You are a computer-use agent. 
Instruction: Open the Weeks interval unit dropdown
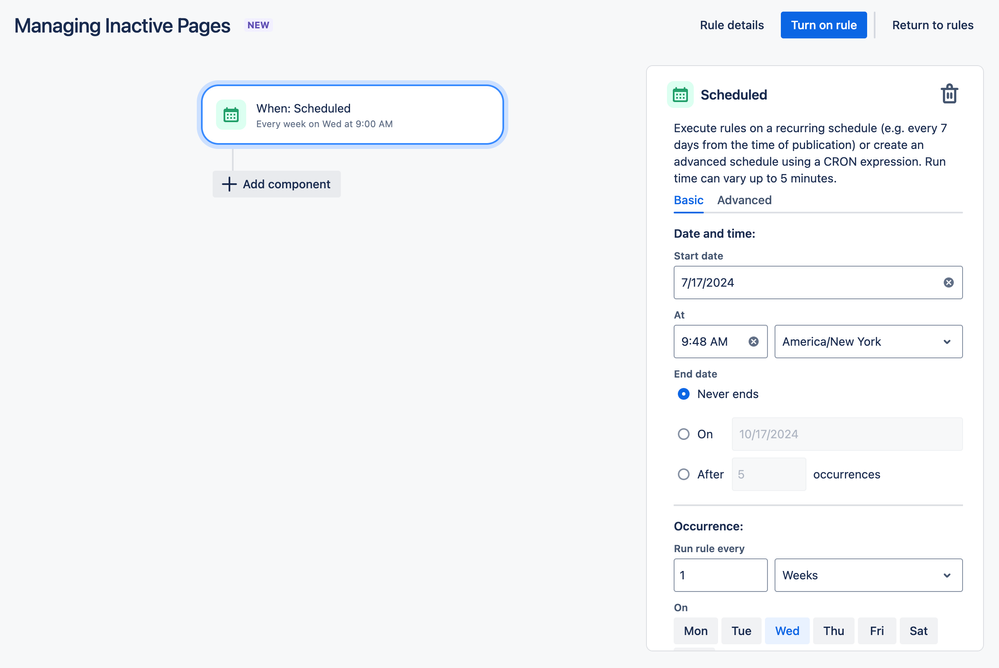point(868,575)
